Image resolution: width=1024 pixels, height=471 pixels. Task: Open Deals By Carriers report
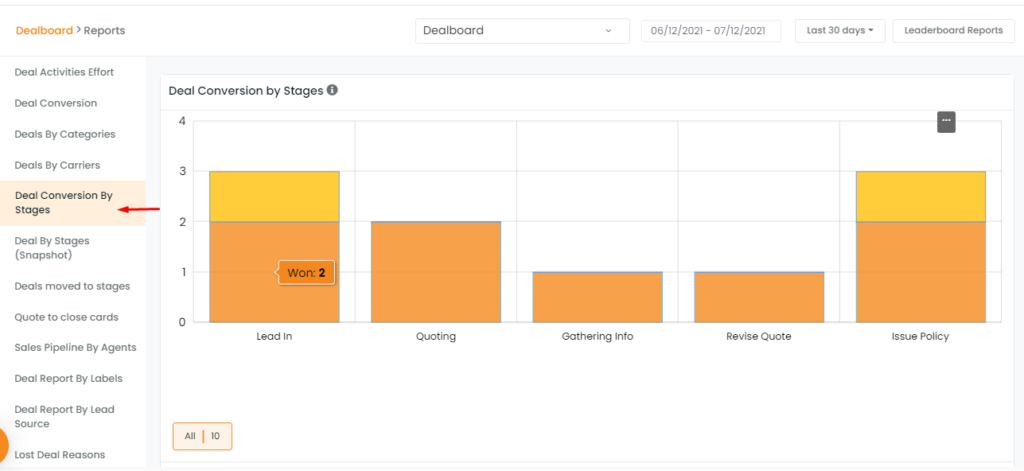tap(57, 165)
